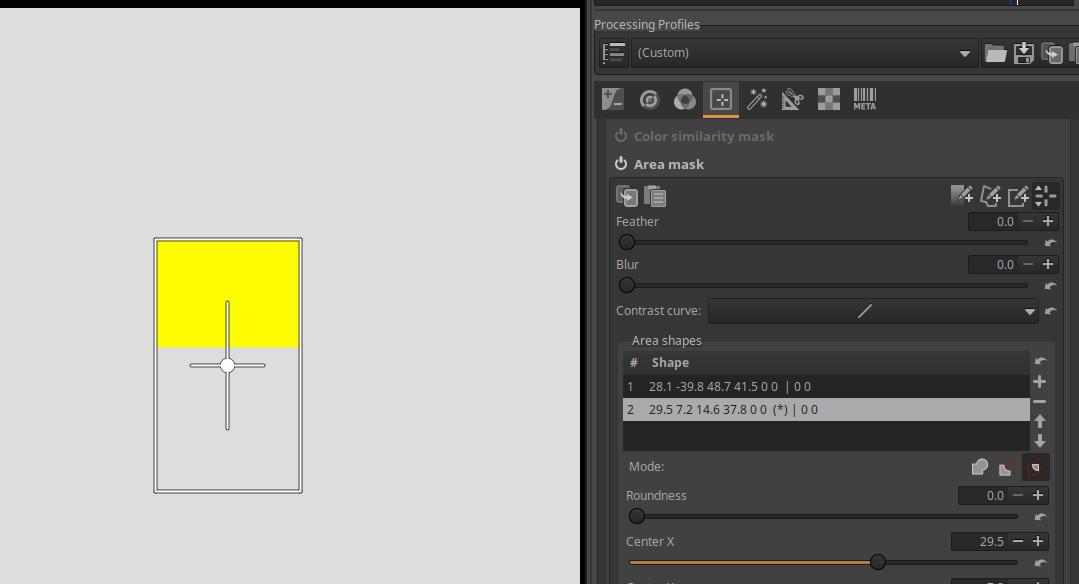
Task: Switch to the Special effects wand tab
Action: pos(757,99)
